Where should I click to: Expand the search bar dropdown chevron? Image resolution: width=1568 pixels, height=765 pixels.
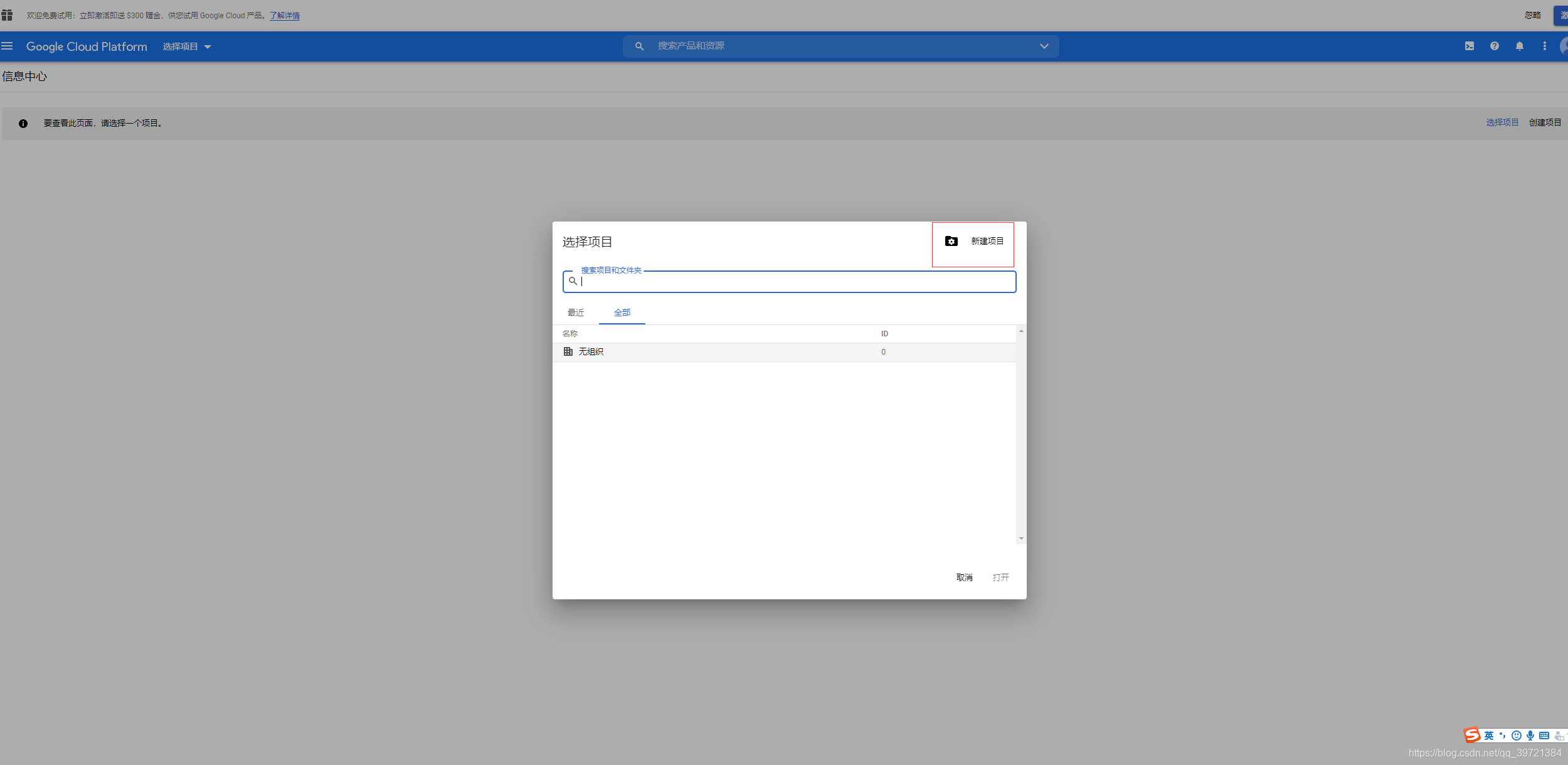1044,46
